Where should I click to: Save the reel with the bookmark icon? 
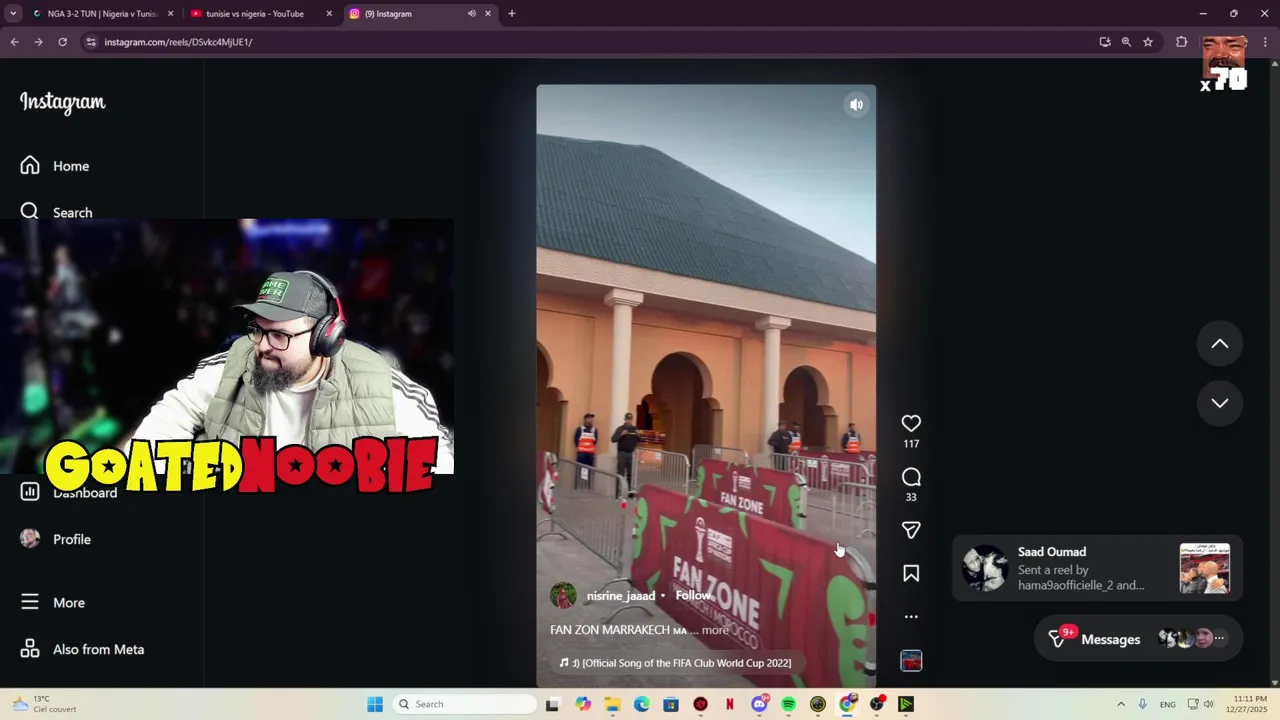(911, 573)
